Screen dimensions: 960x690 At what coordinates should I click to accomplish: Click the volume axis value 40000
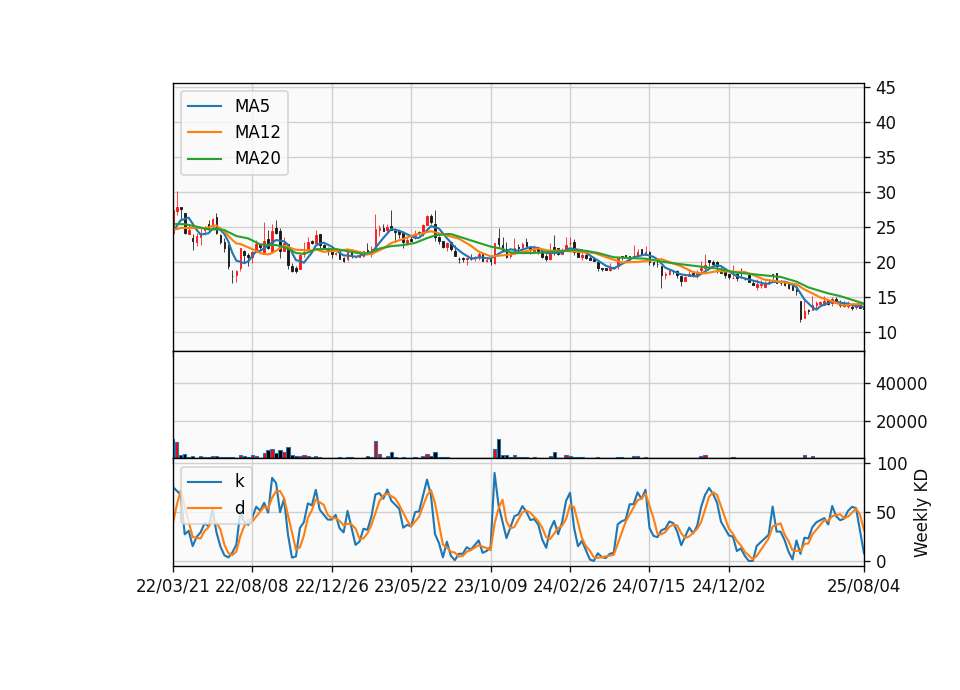click(901, 384)
